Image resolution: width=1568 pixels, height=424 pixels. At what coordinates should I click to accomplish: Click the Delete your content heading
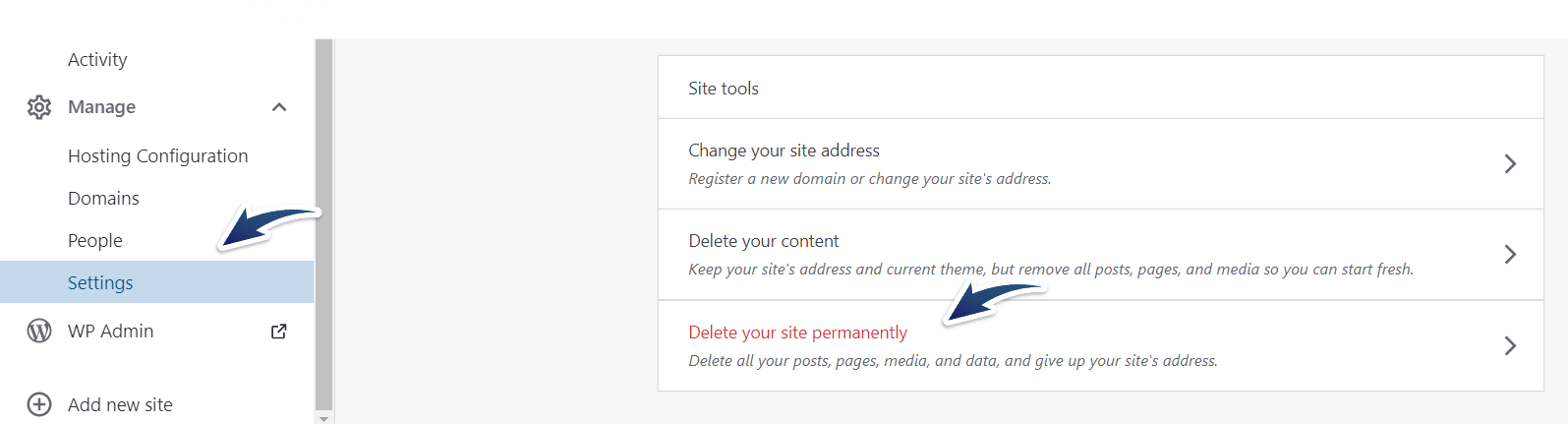[764, 241]
